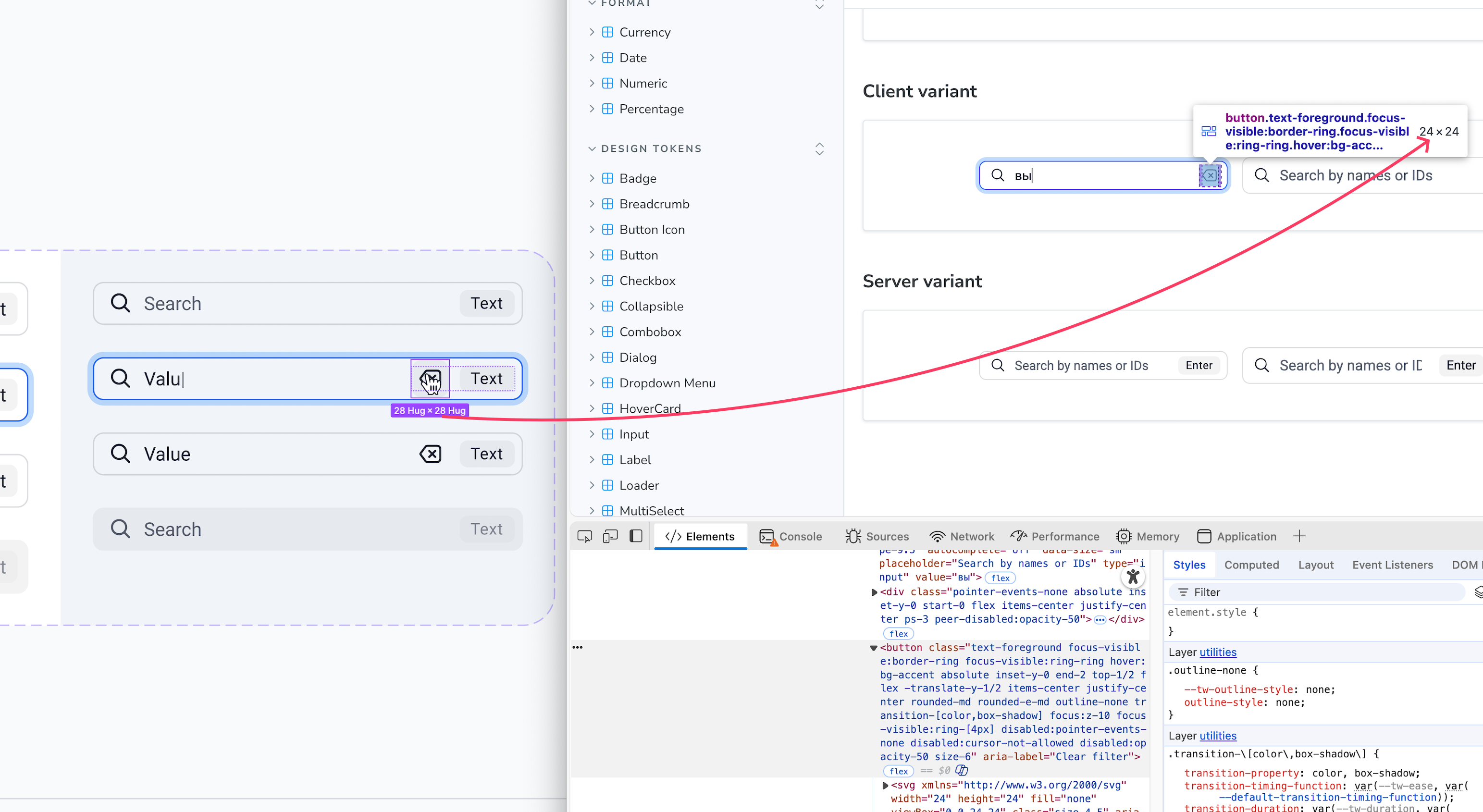Activate the inspect element picker in DevTools
Viewport: 1483px width, 812px height.
pyautogui.click(x=584, y=536)
